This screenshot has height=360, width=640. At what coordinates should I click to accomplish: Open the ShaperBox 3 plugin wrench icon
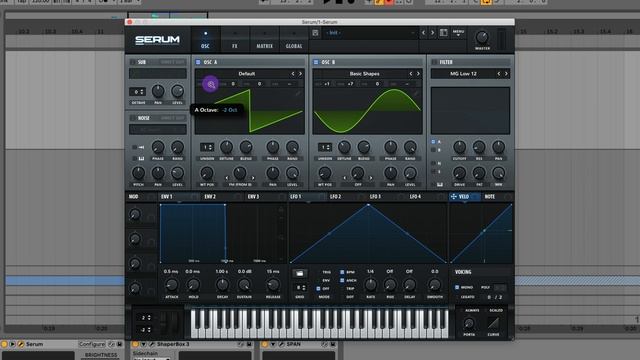click(x=152, y=344)
